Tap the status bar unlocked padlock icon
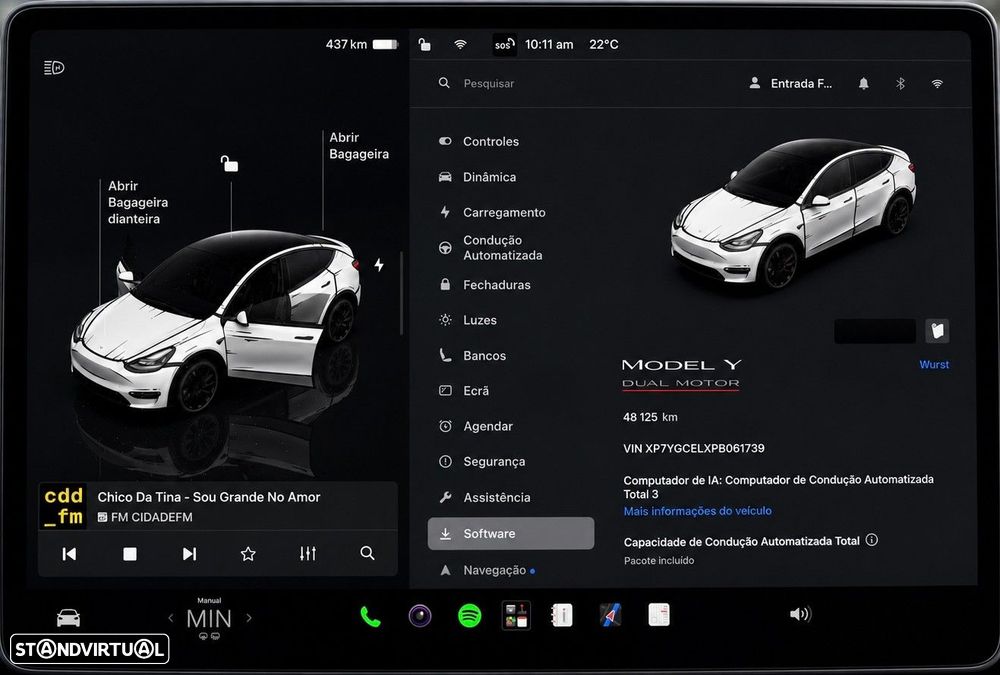This screenshot has width=1000, height=675. pos(424,45)
